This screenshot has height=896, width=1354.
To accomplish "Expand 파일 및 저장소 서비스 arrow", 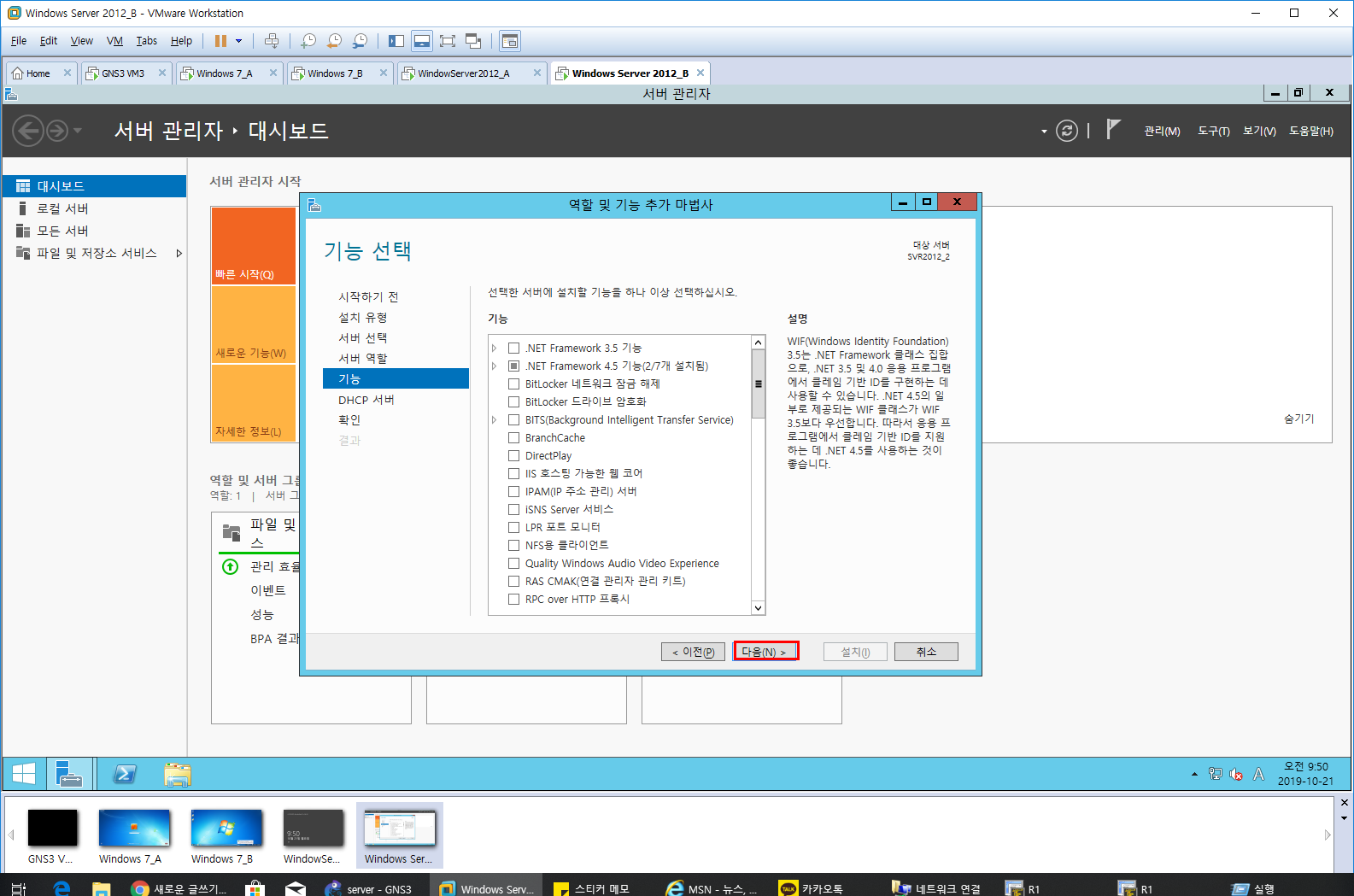I will (179, 253).
